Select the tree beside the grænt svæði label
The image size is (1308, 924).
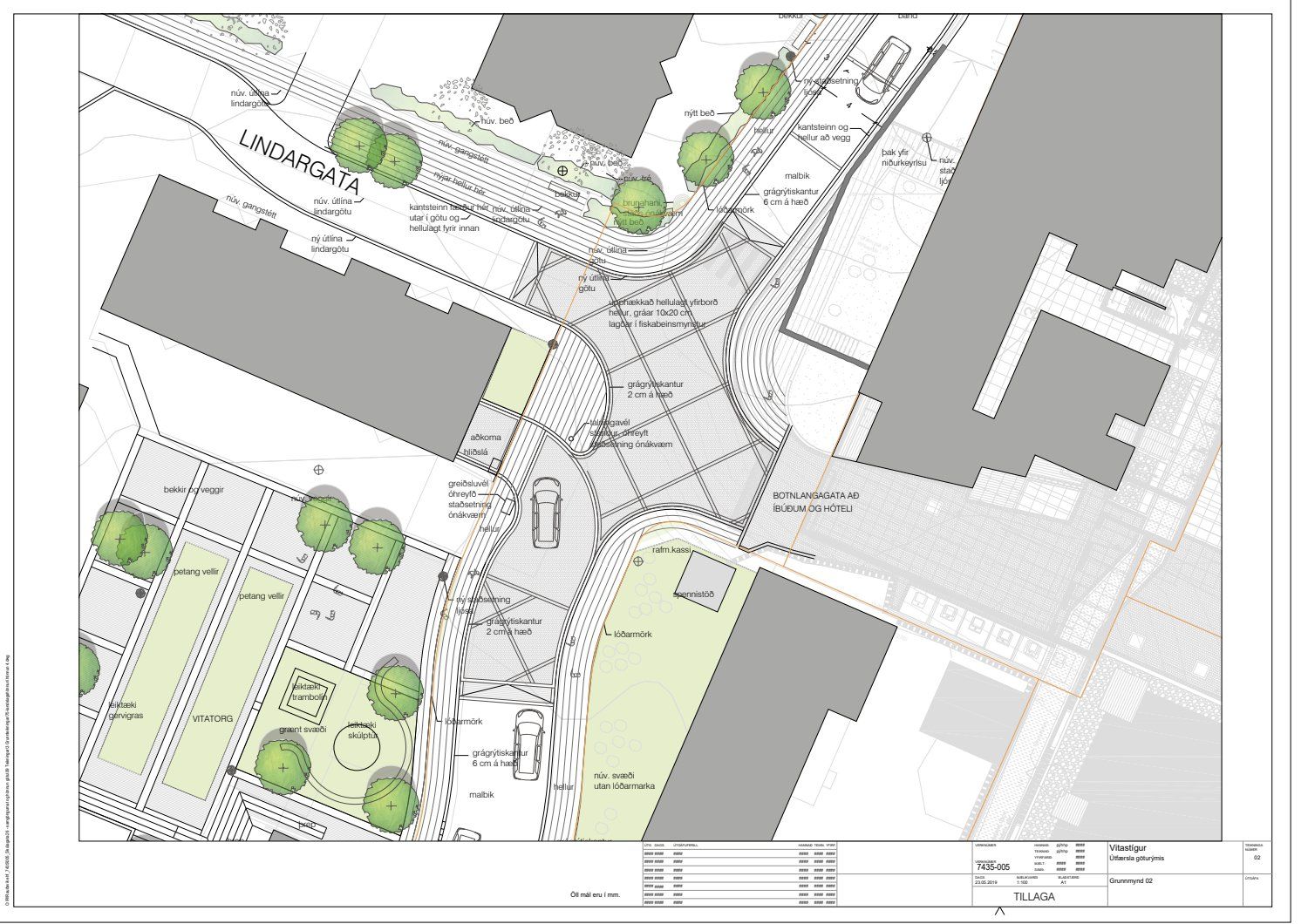click(x=283, y=767)
